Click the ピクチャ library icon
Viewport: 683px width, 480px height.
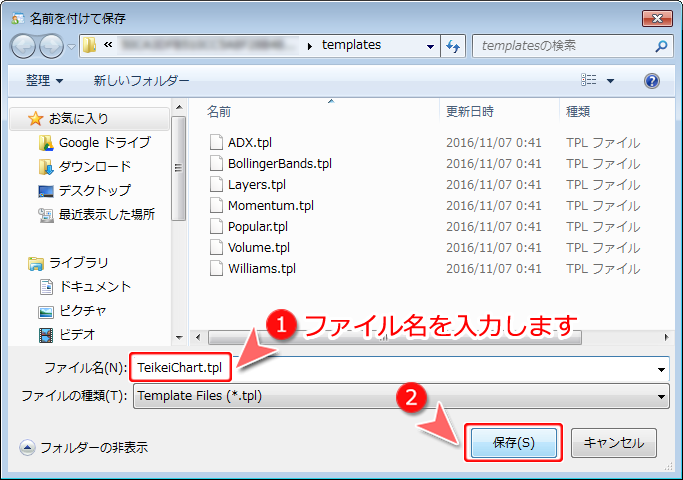click(x=46, y=312)
